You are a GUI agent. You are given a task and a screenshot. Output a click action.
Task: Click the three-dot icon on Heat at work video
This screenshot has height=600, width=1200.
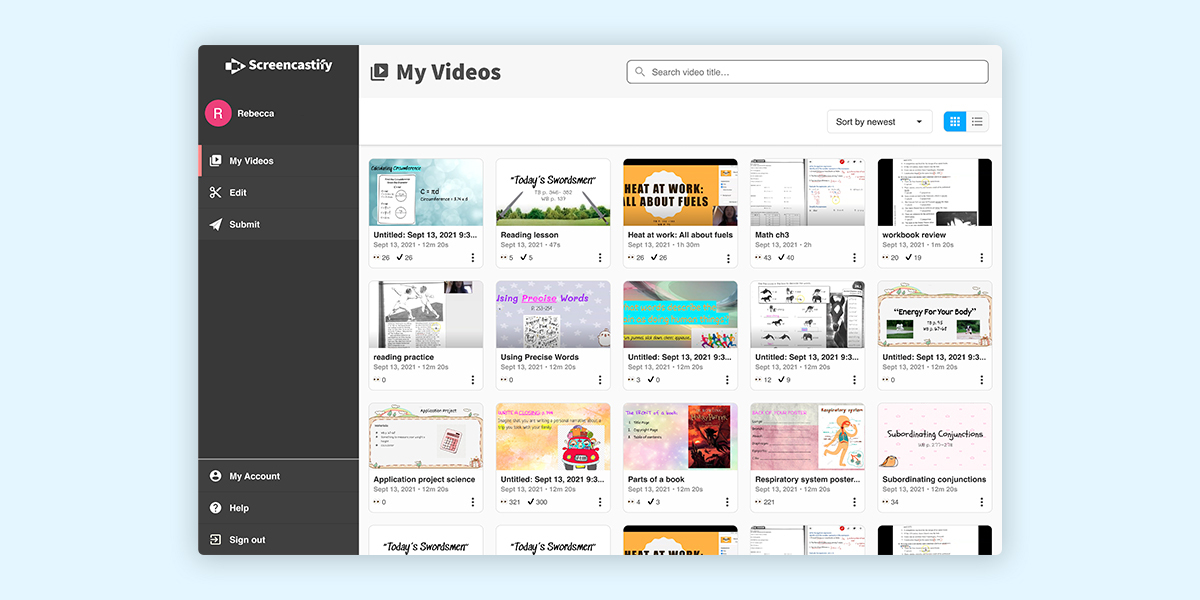(726, 258)
